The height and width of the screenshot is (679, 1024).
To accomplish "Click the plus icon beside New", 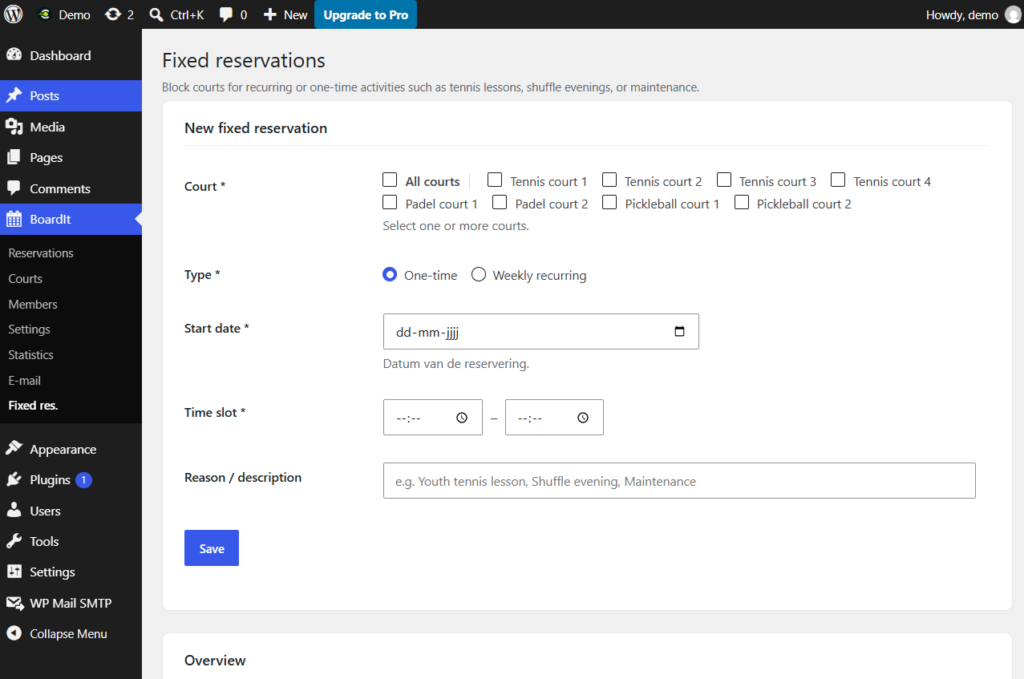I will coord(270,14).
